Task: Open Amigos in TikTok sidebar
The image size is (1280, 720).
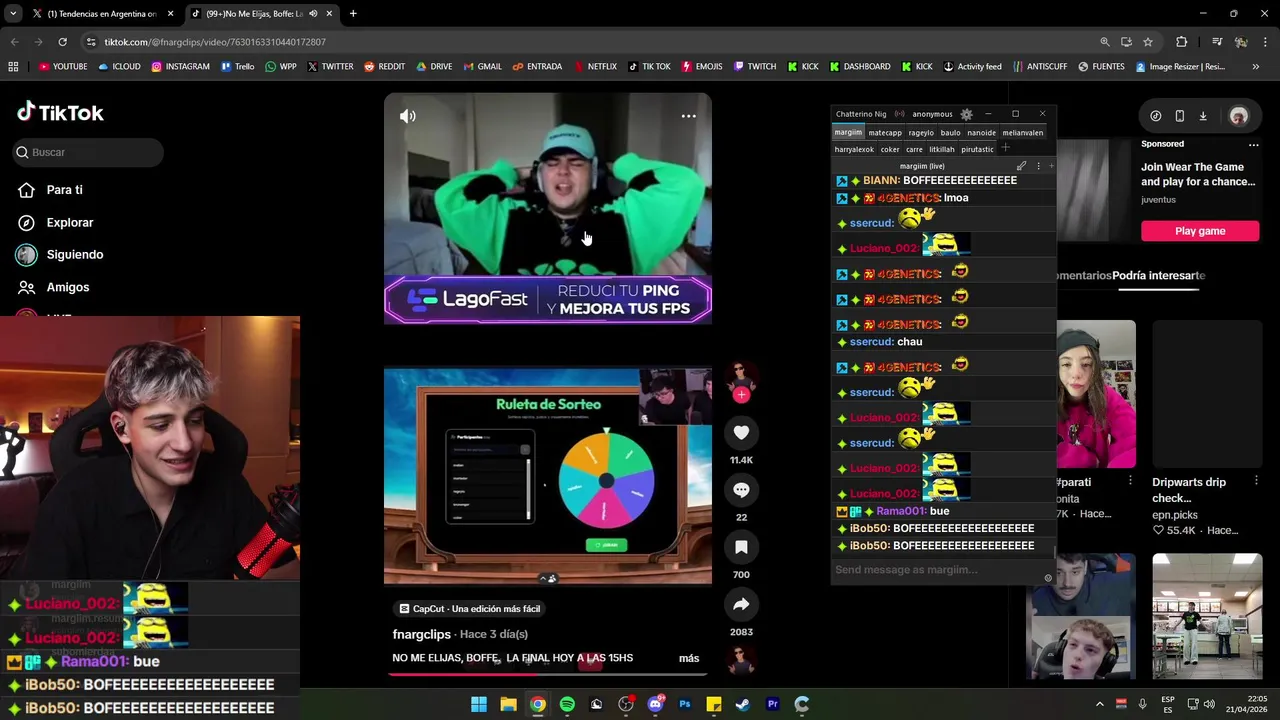Action: (x=67, y=287)
